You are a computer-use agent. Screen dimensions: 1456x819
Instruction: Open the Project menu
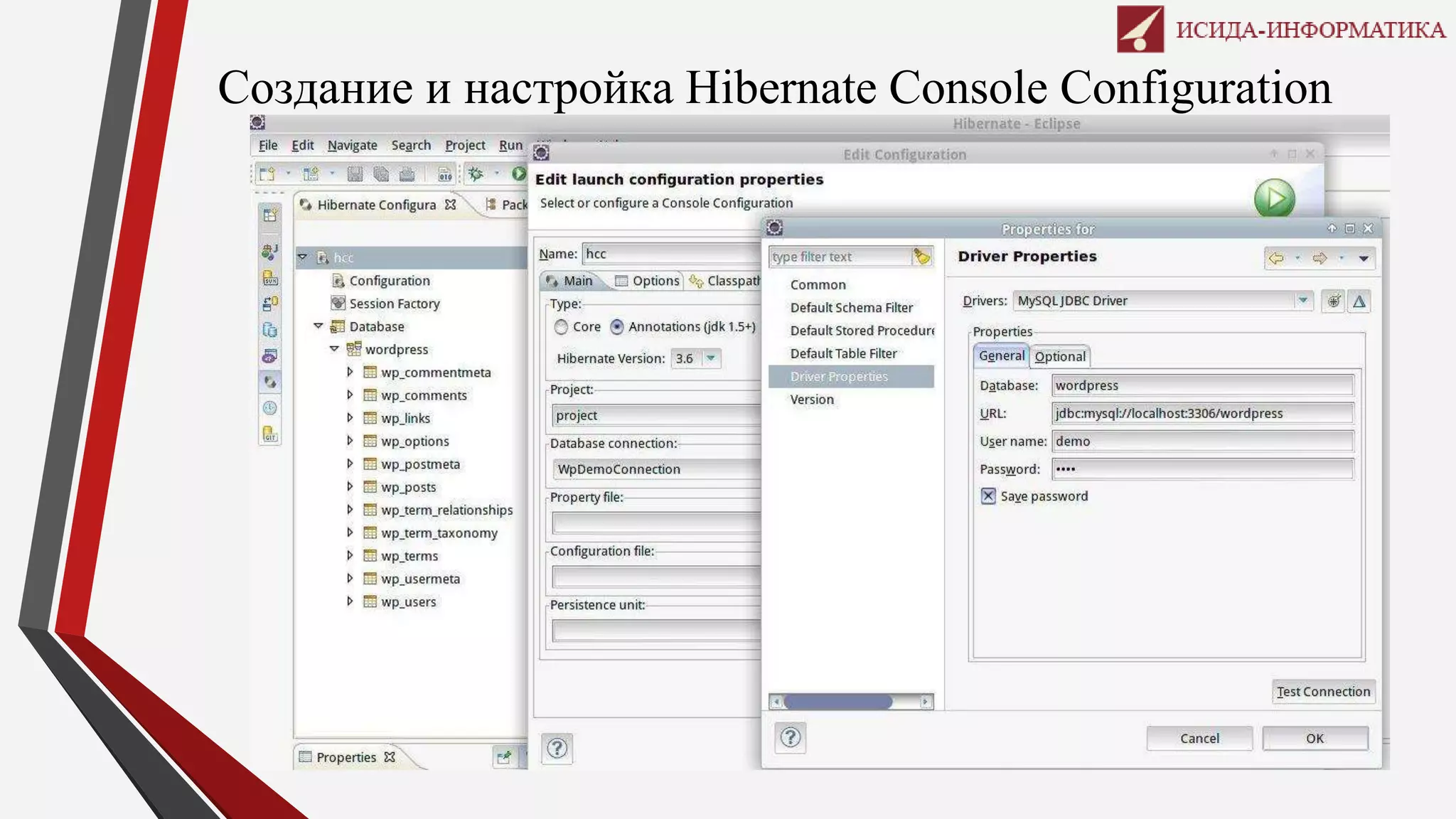point(465,145)
